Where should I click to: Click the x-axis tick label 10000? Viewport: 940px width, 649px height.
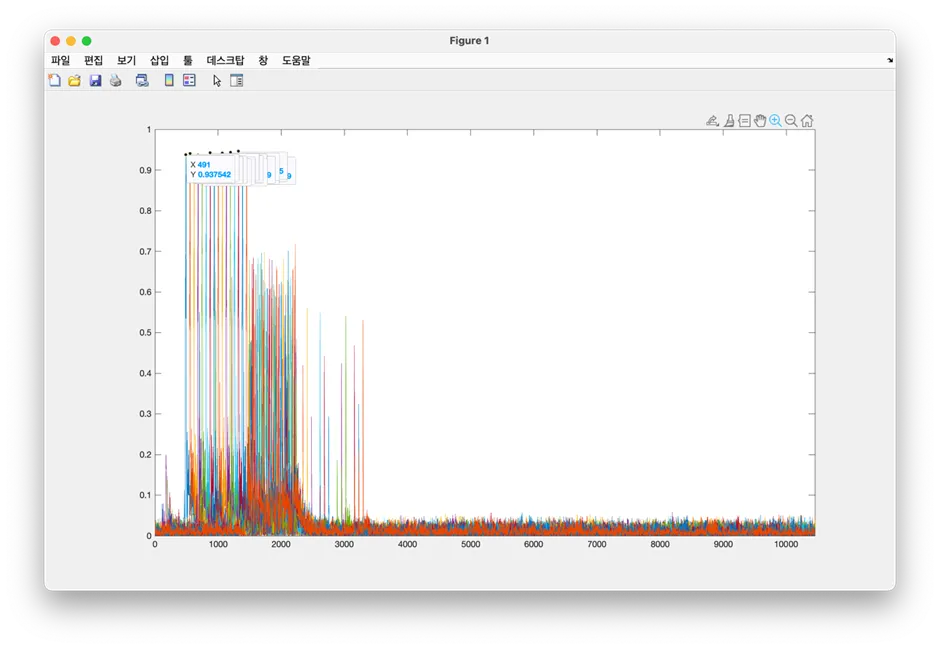click(786, 544)
